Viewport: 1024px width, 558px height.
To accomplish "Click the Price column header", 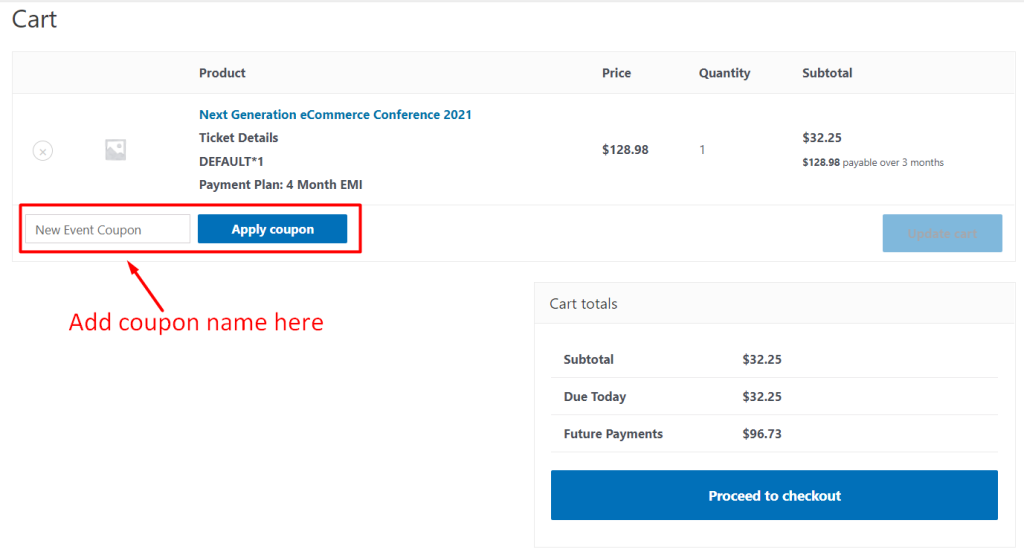I will tap(616, 73).
